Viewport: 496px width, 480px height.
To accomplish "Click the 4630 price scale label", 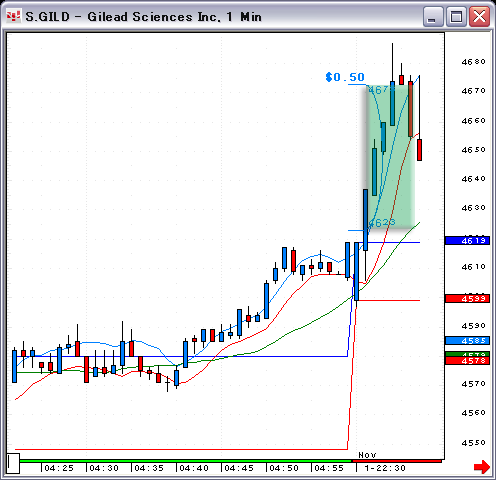I will (474, 208).
